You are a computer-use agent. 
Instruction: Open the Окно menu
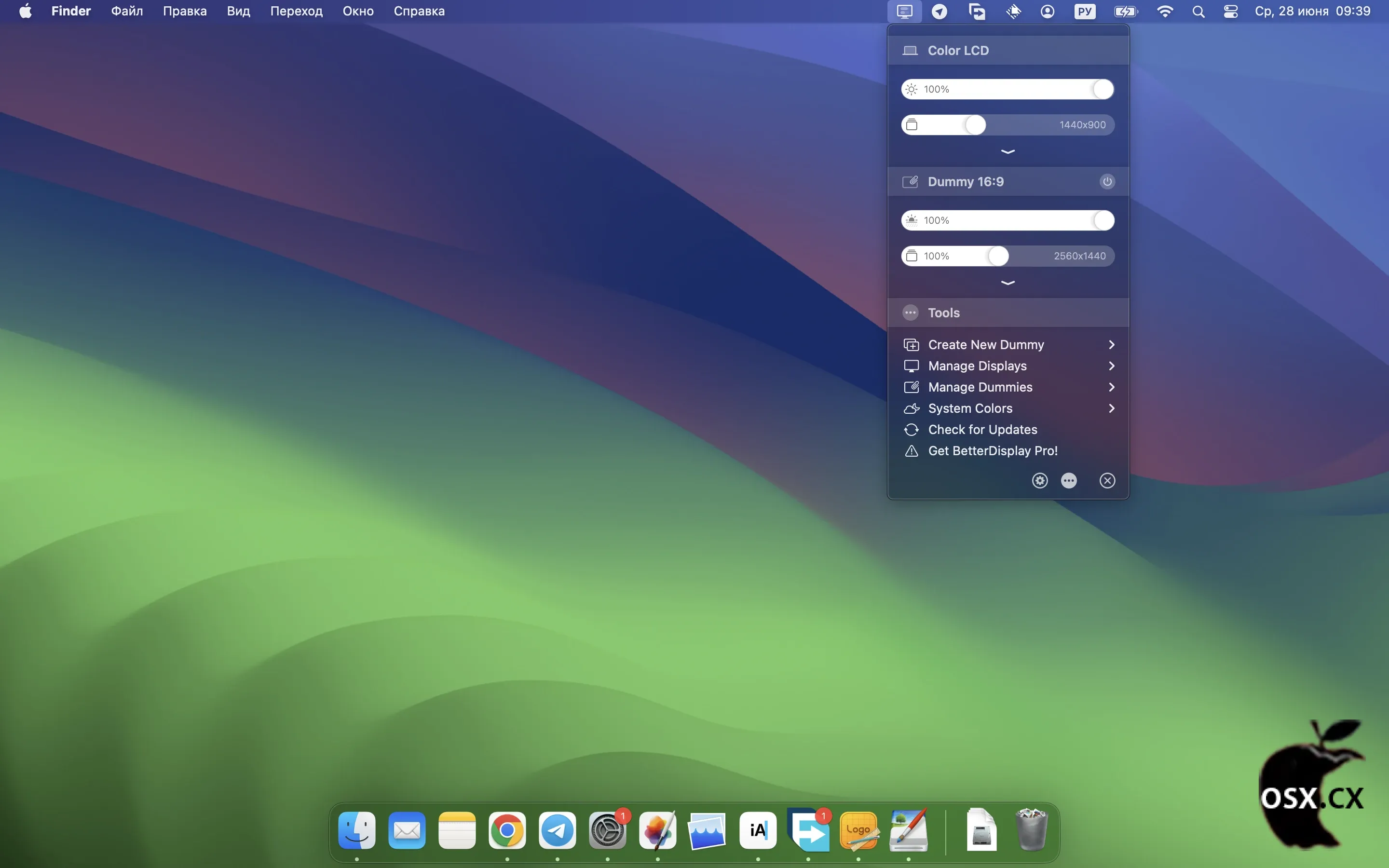click(x=358, y=12)
